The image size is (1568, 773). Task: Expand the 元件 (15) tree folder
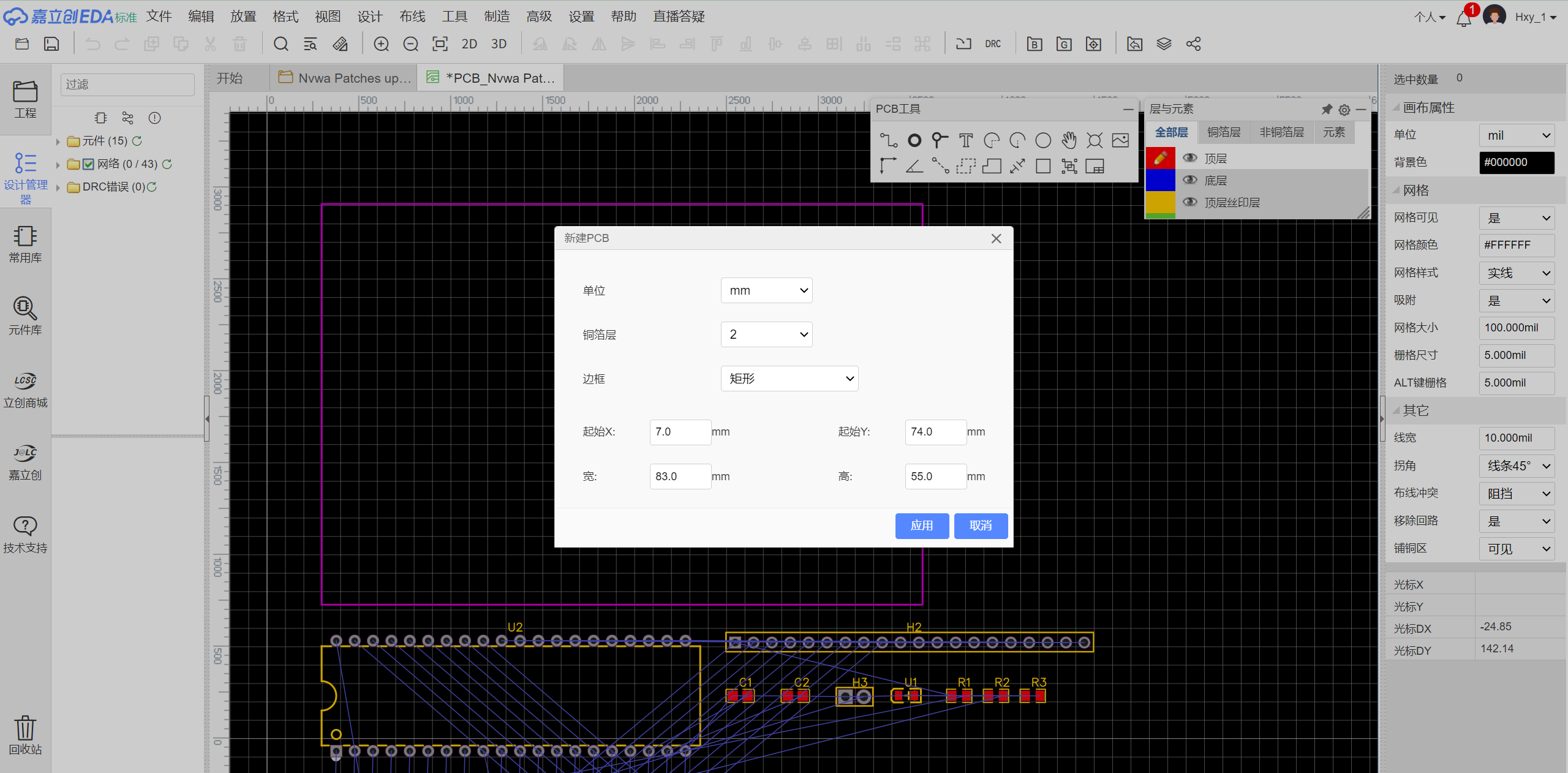(x=58, y=141)
